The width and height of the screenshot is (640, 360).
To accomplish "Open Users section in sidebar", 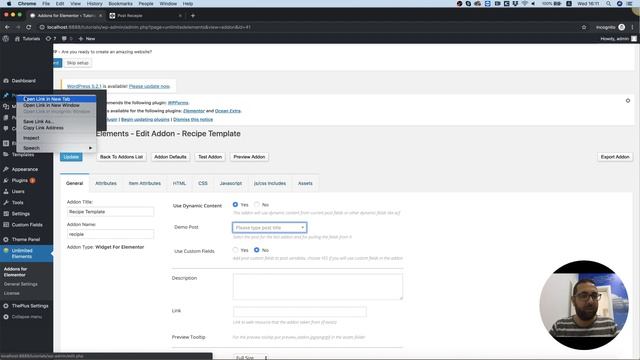I will pyautogui.click(x=18, y=191).
